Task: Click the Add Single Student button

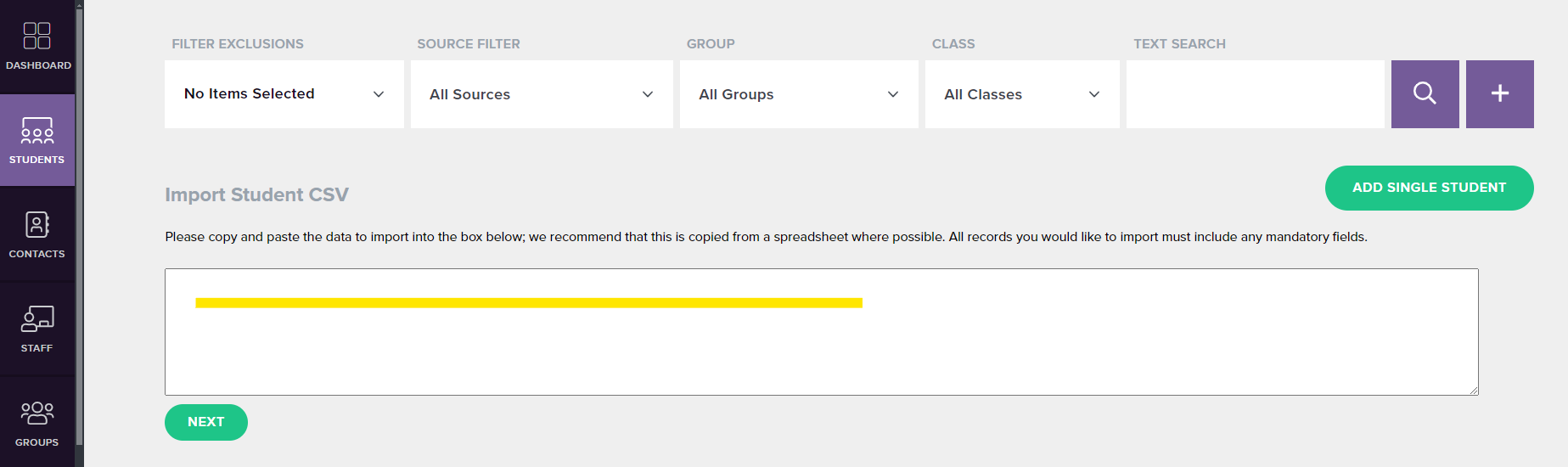Action: (x=1429, y=188)
